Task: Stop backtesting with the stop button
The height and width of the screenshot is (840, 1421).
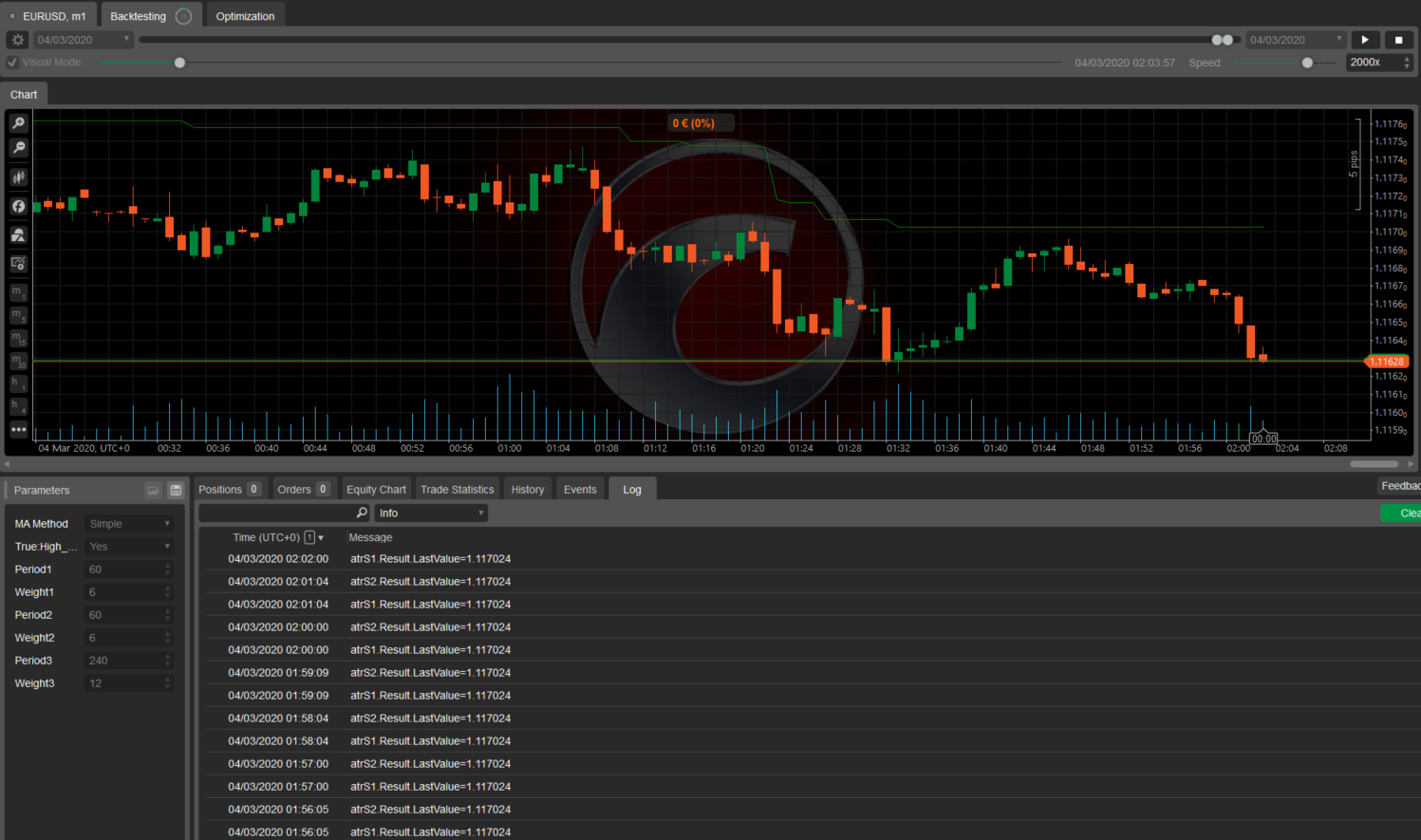Action: coord(1398,40)
